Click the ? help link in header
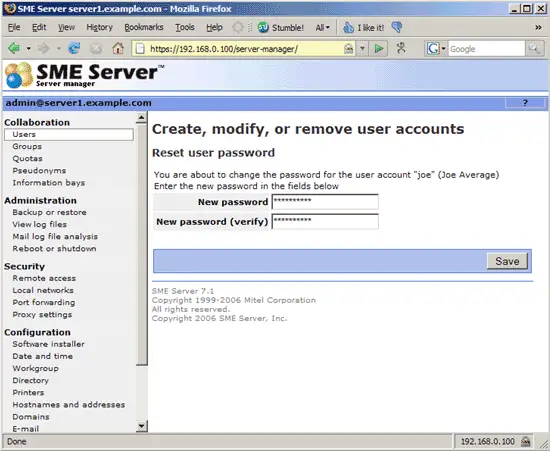This screenshot has height=451, width=550. coord(525,103)
